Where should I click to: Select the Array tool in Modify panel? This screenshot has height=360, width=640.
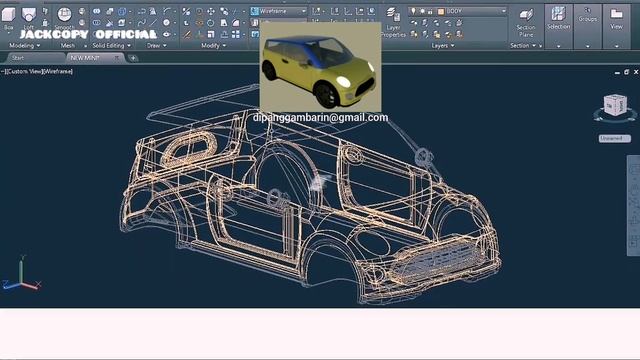[x=236, y=35]
